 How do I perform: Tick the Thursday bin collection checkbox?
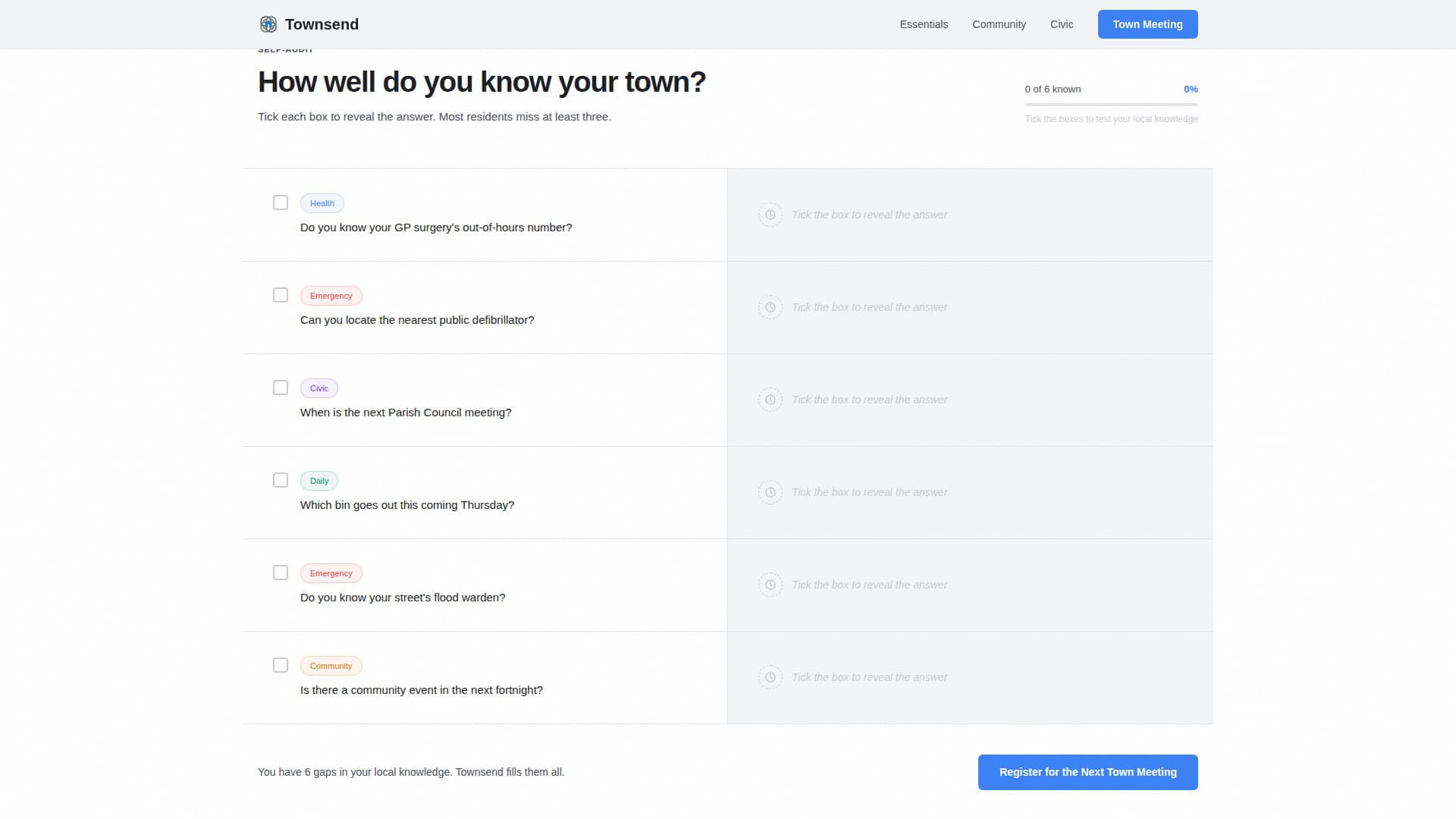[281, 480]
